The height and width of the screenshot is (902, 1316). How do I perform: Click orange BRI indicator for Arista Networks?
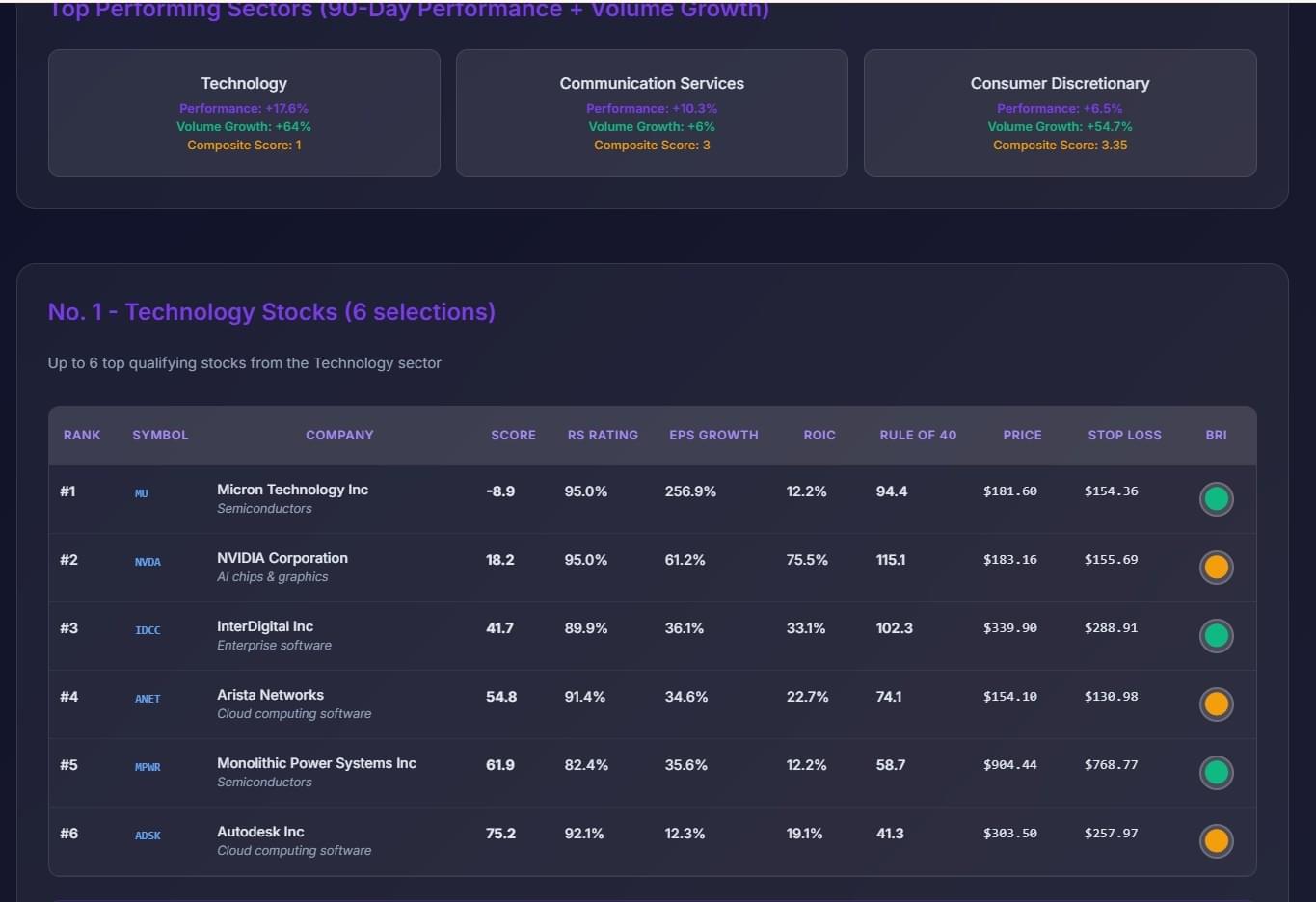point(1216,704)
